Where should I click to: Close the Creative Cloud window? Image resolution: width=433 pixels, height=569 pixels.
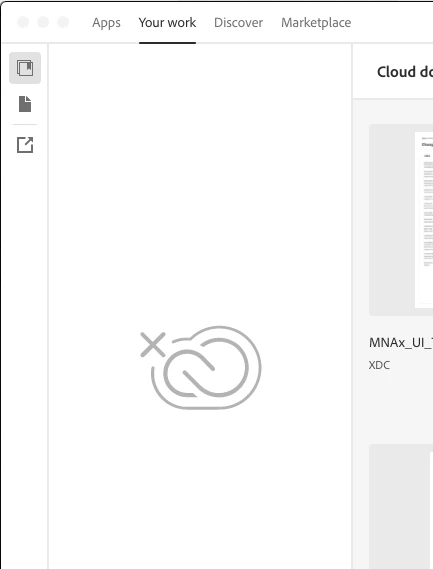[x=23, y=22]
